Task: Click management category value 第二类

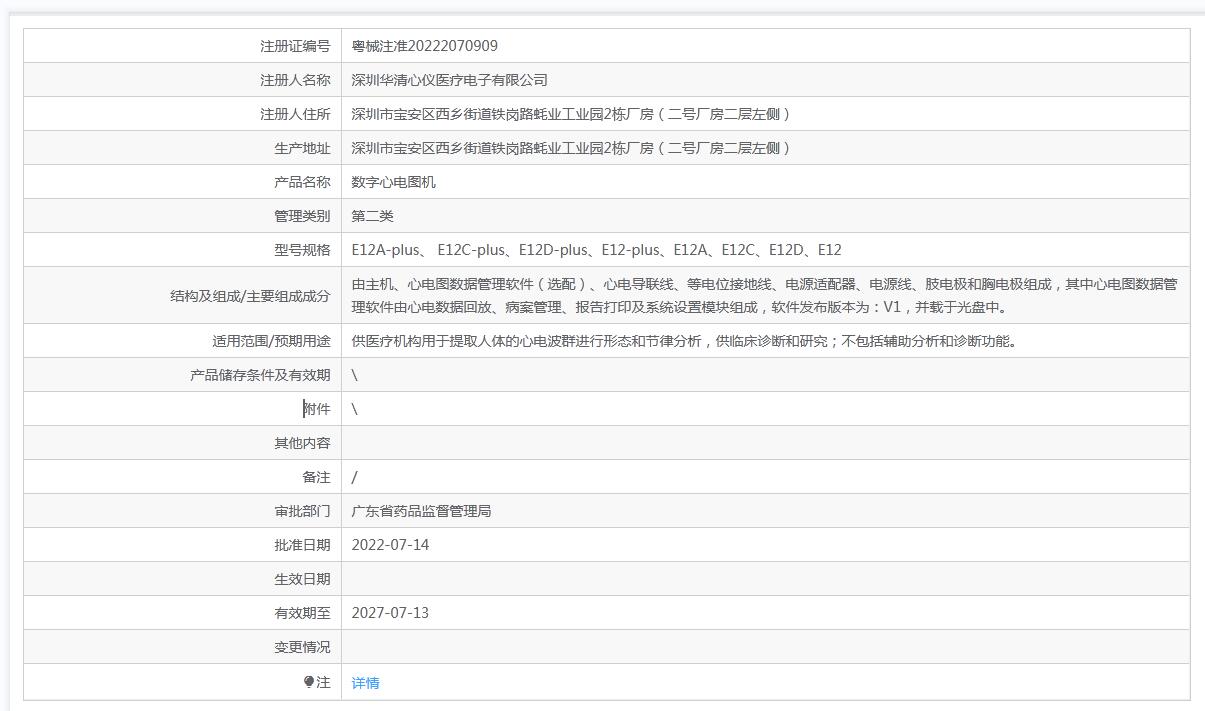Action: (x=372, y=216)
